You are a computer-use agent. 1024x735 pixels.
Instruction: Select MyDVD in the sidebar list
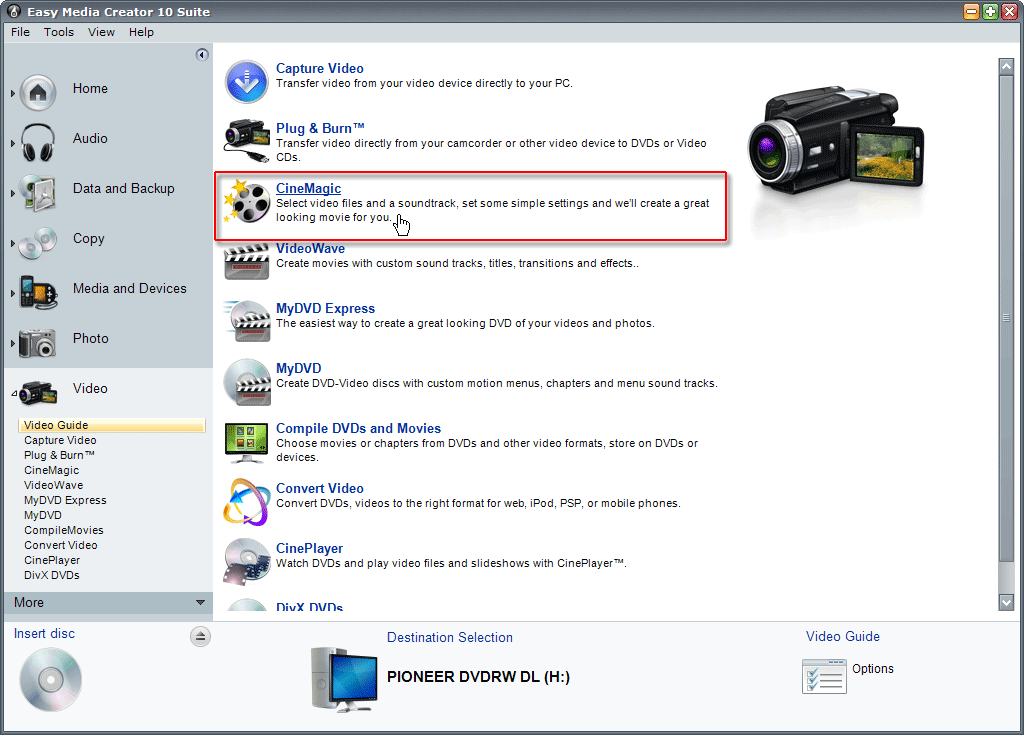[43, 515]
